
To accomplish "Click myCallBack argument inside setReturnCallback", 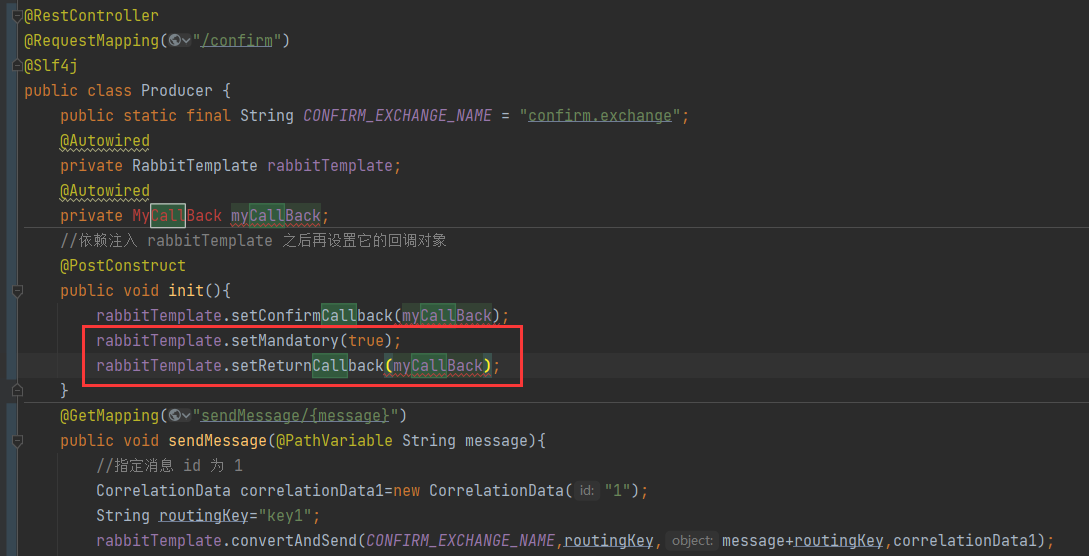I will click(438, 366).
